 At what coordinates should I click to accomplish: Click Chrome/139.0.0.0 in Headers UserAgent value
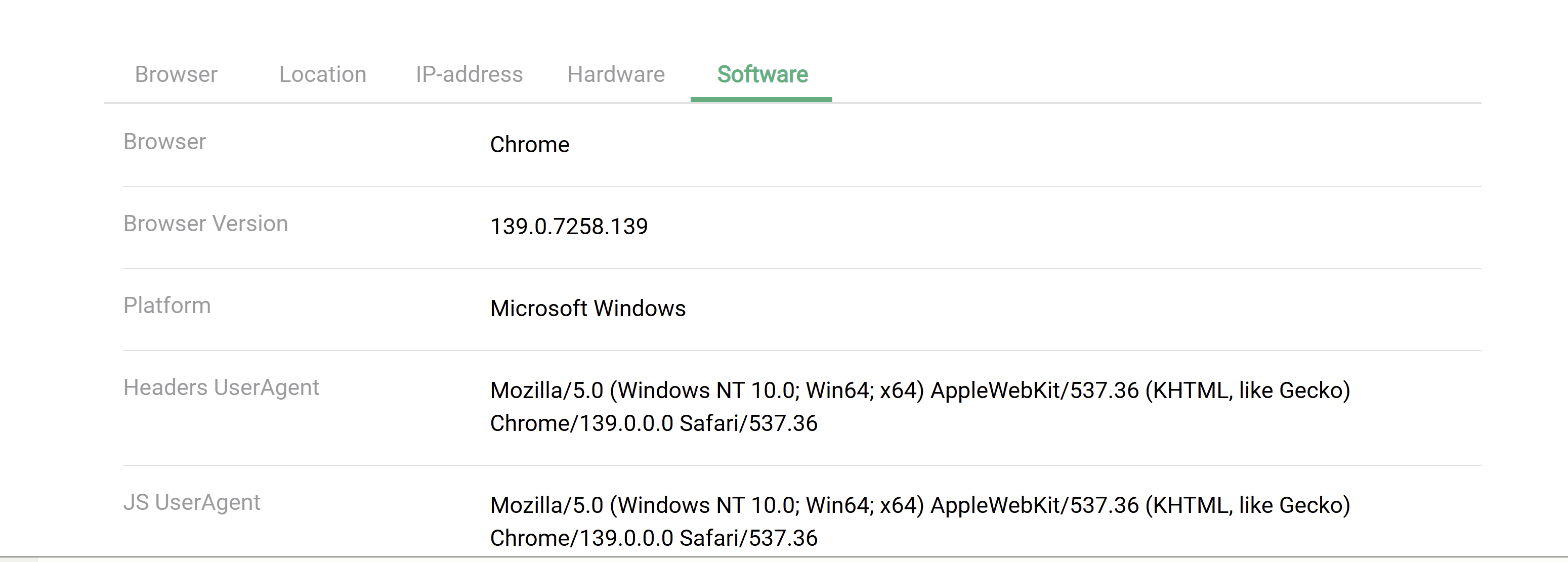click(581, 423)
